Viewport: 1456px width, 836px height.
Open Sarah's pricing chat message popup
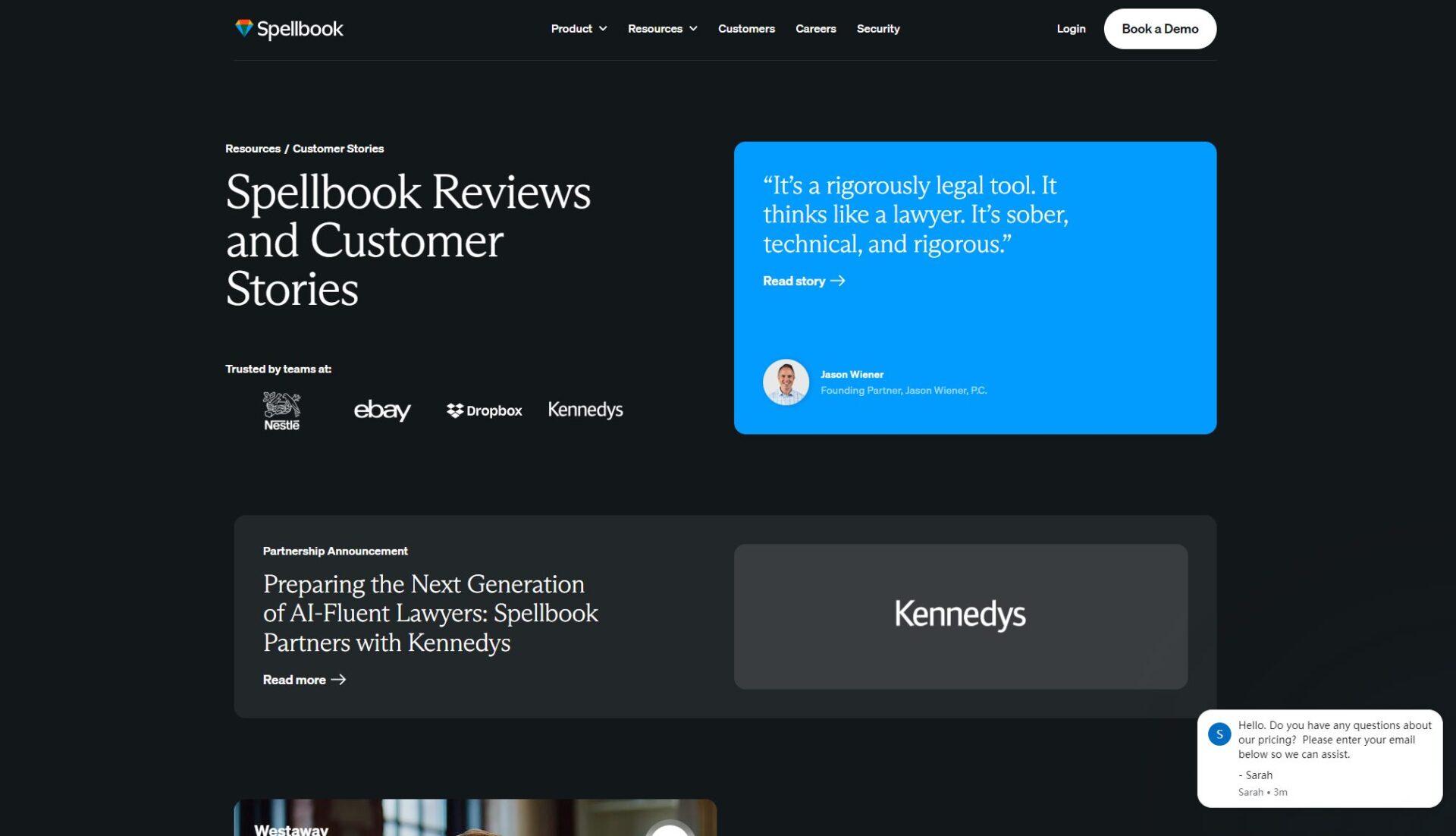click(x=1333, y=740)
